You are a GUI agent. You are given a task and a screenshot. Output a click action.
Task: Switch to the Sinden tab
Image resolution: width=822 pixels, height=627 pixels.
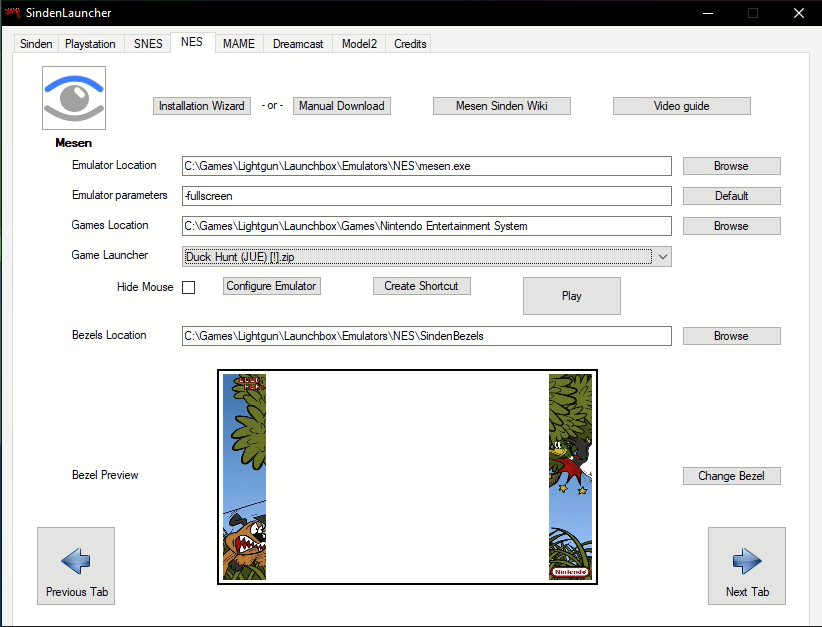tap(36, 44)
